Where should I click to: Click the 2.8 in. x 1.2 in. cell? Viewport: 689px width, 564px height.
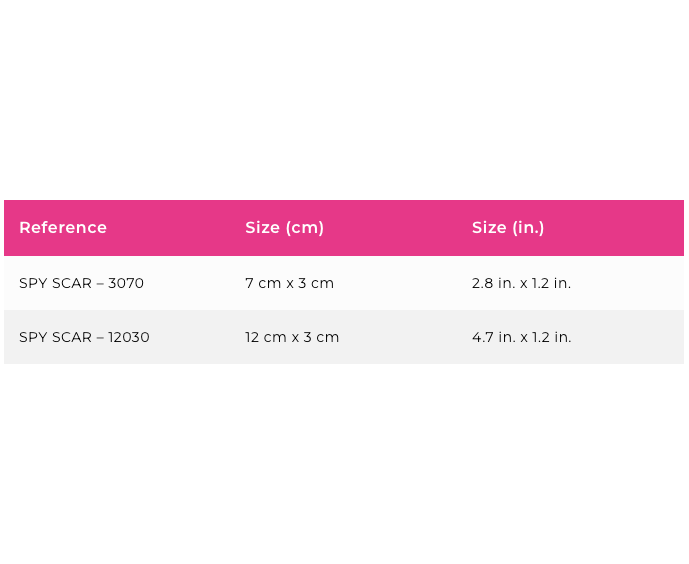tap(521, 283)
